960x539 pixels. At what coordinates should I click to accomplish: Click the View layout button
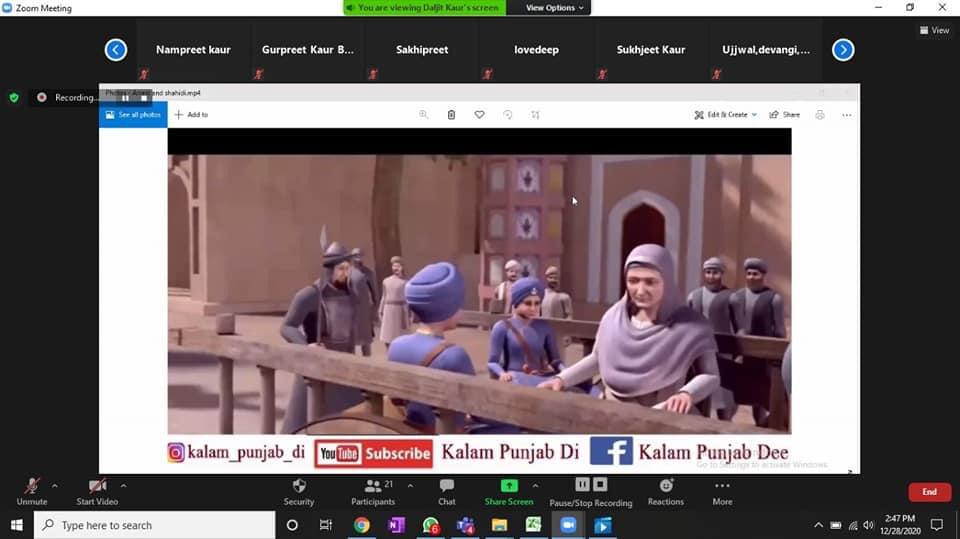click(x=934, y=30)
